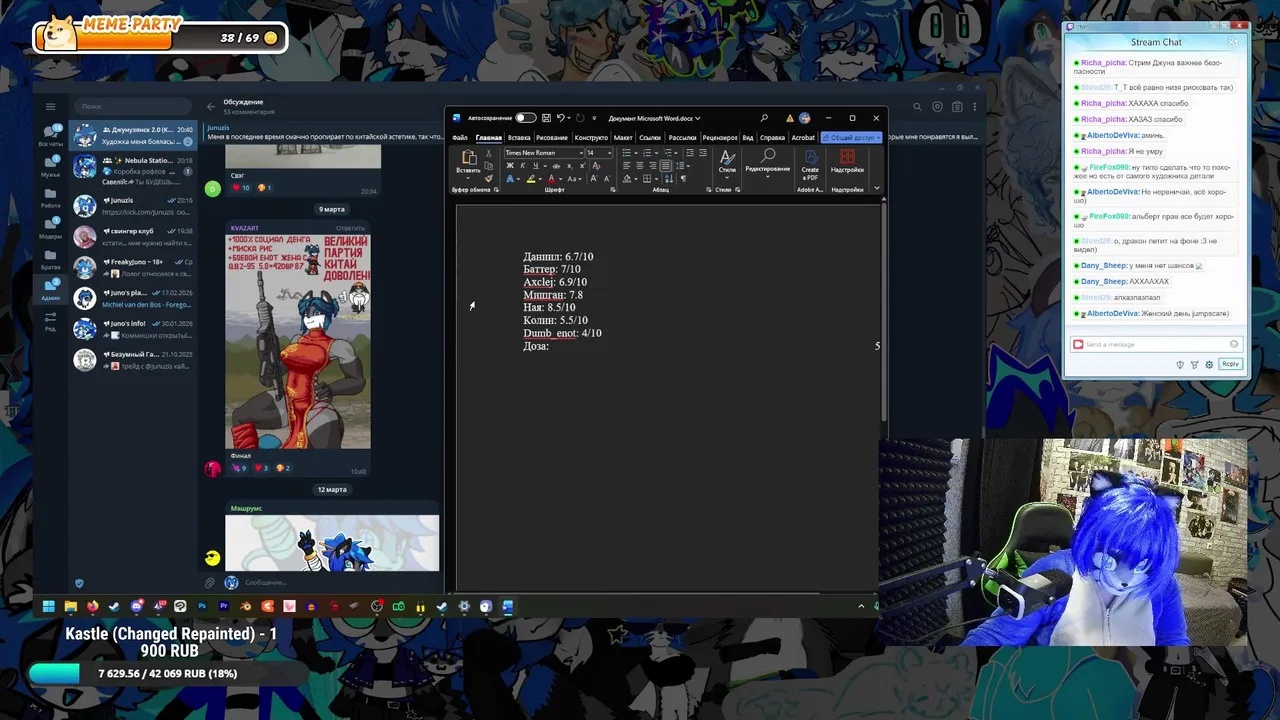The width and height of the screenshot is (1280, 720).
Task: Click the warning triangle icon in Word
Action: click(790, 118)
